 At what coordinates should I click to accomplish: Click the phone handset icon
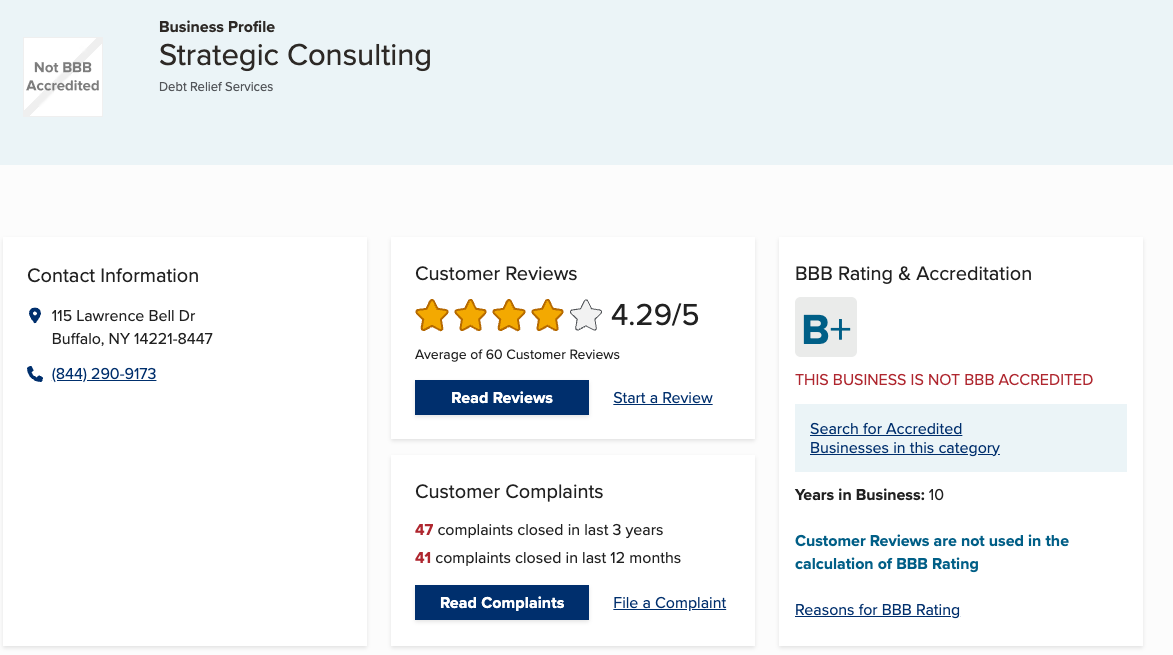(x=35, y=374)
